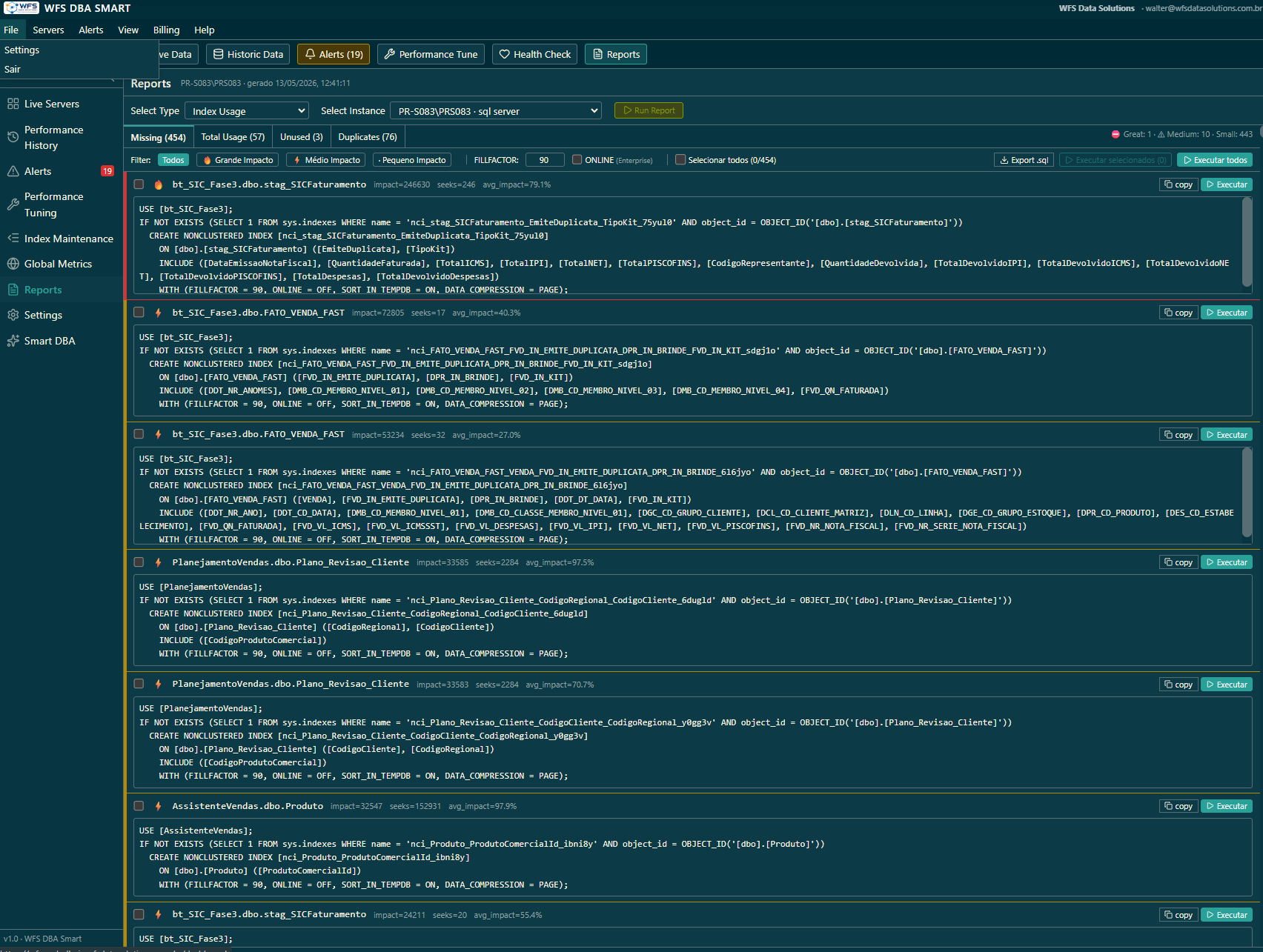
Task: Open the File menu
Action: coord(11,30)
